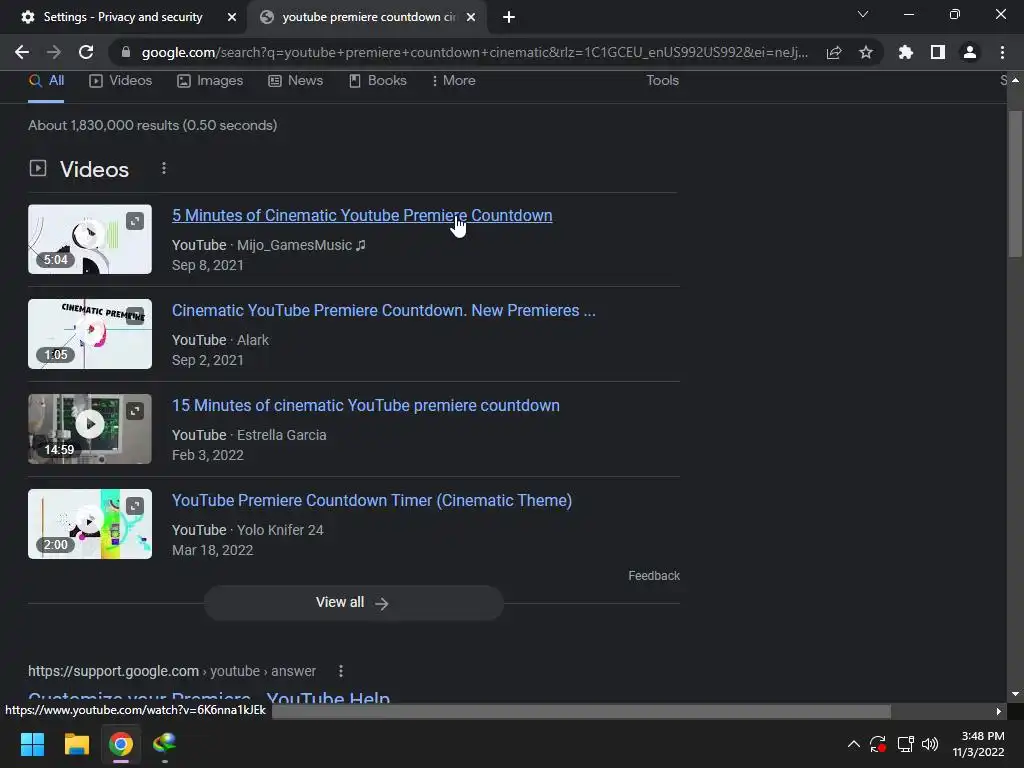Click the forward navigation arrow
The height and width of the screenshot is (768, 1024).
(x=54, y=52)
